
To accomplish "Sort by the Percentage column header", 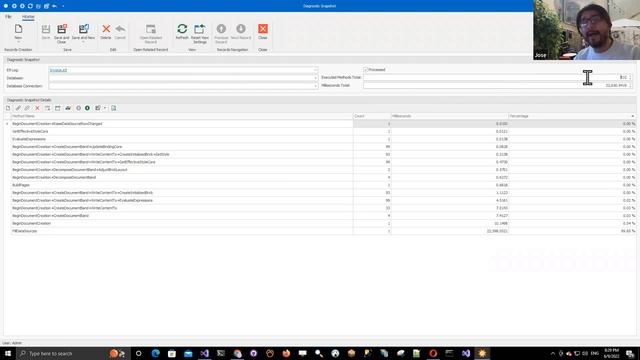I will [572, 116].
